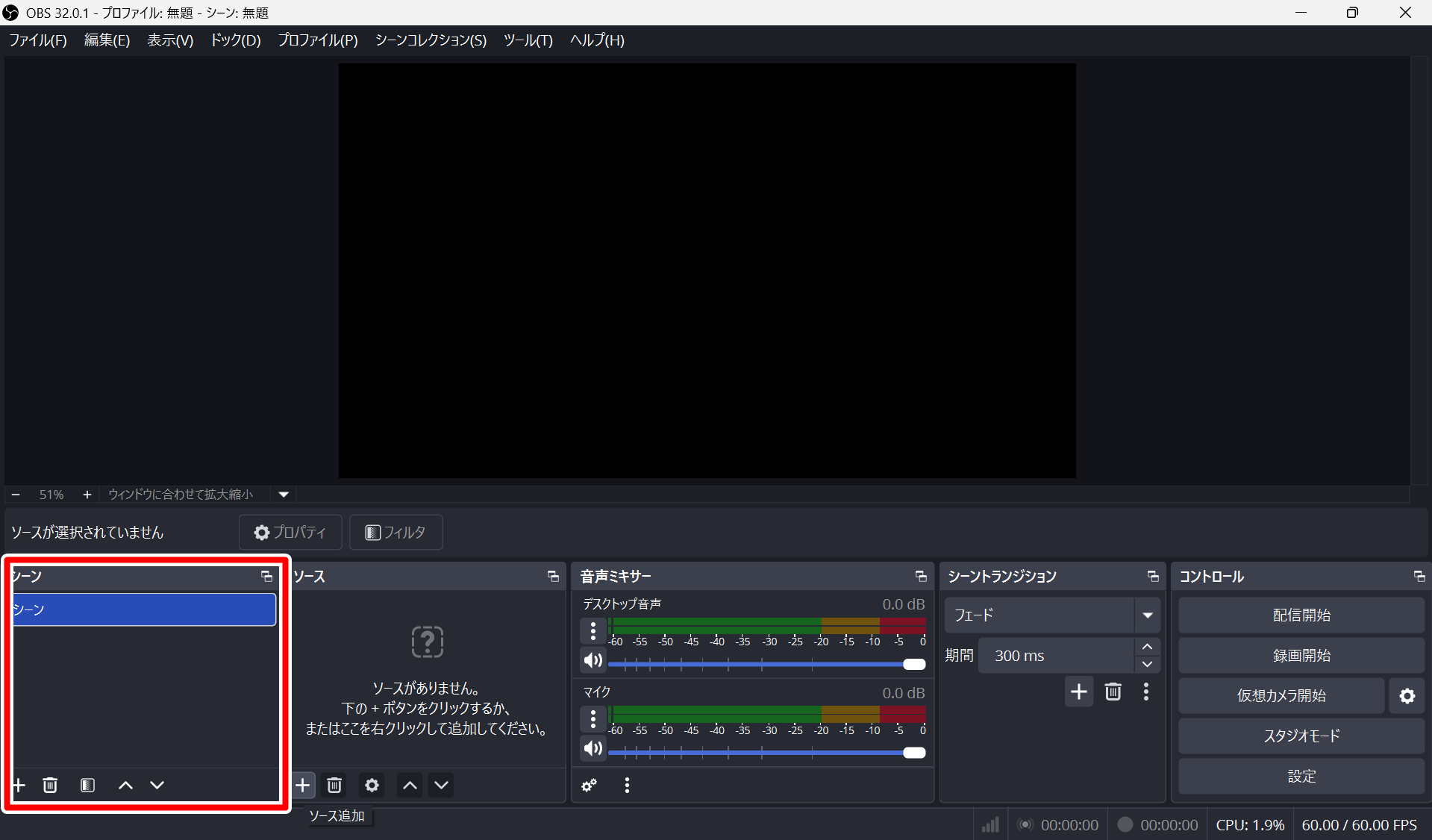Mute the デスクトップ音声 speaker toggle

593,660
